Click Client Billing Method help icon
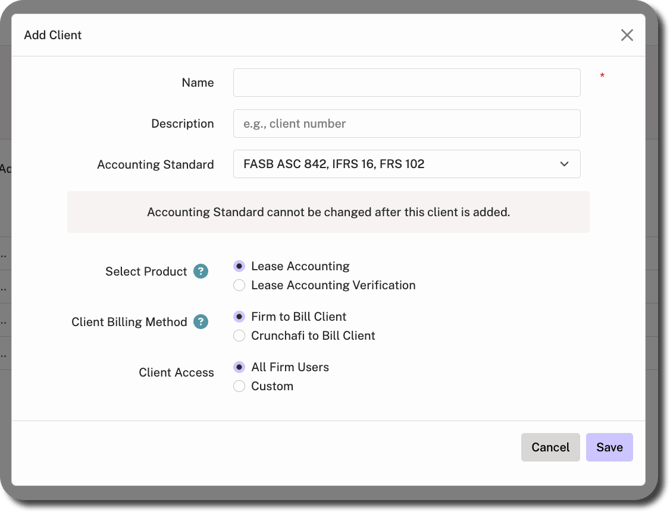Image resolution: width=670 pixels, height=512 pixels. pos(200,321)
